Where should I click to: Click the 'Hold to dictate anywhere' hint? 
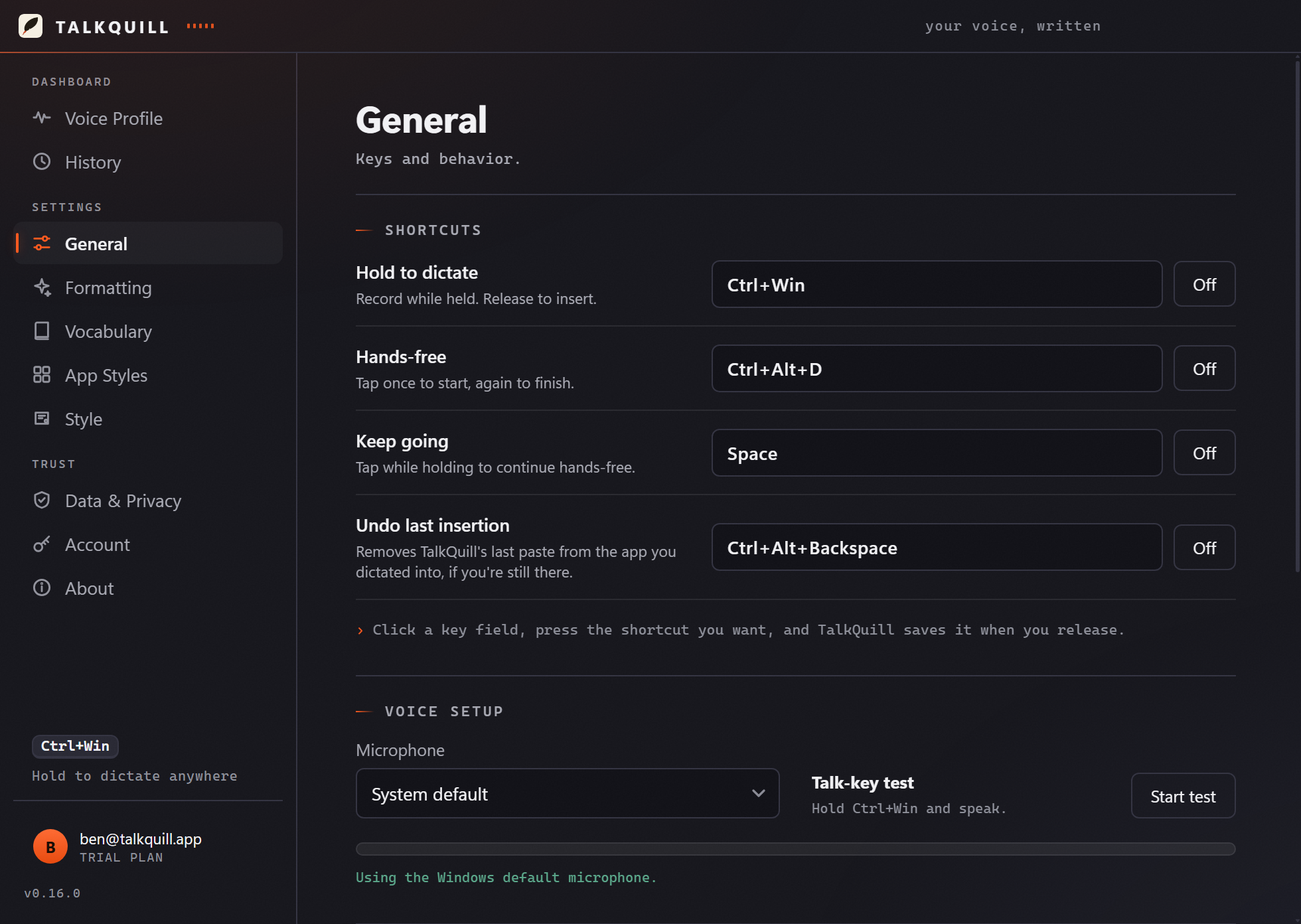pyautogui.click(x=135, y=776)
